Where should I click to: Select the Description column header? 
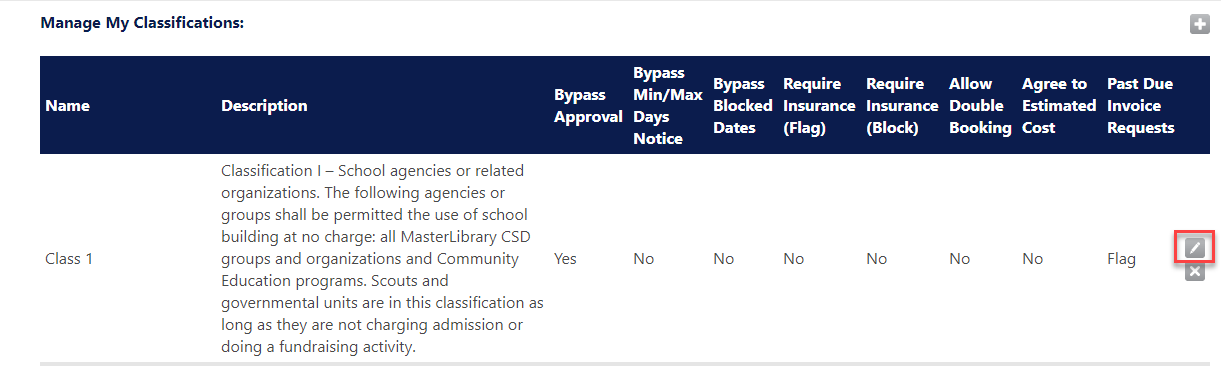[264, 106]
